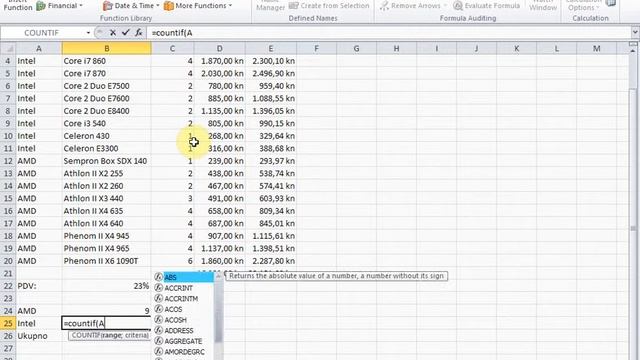
Task: Select column D header
Action: 220,49
